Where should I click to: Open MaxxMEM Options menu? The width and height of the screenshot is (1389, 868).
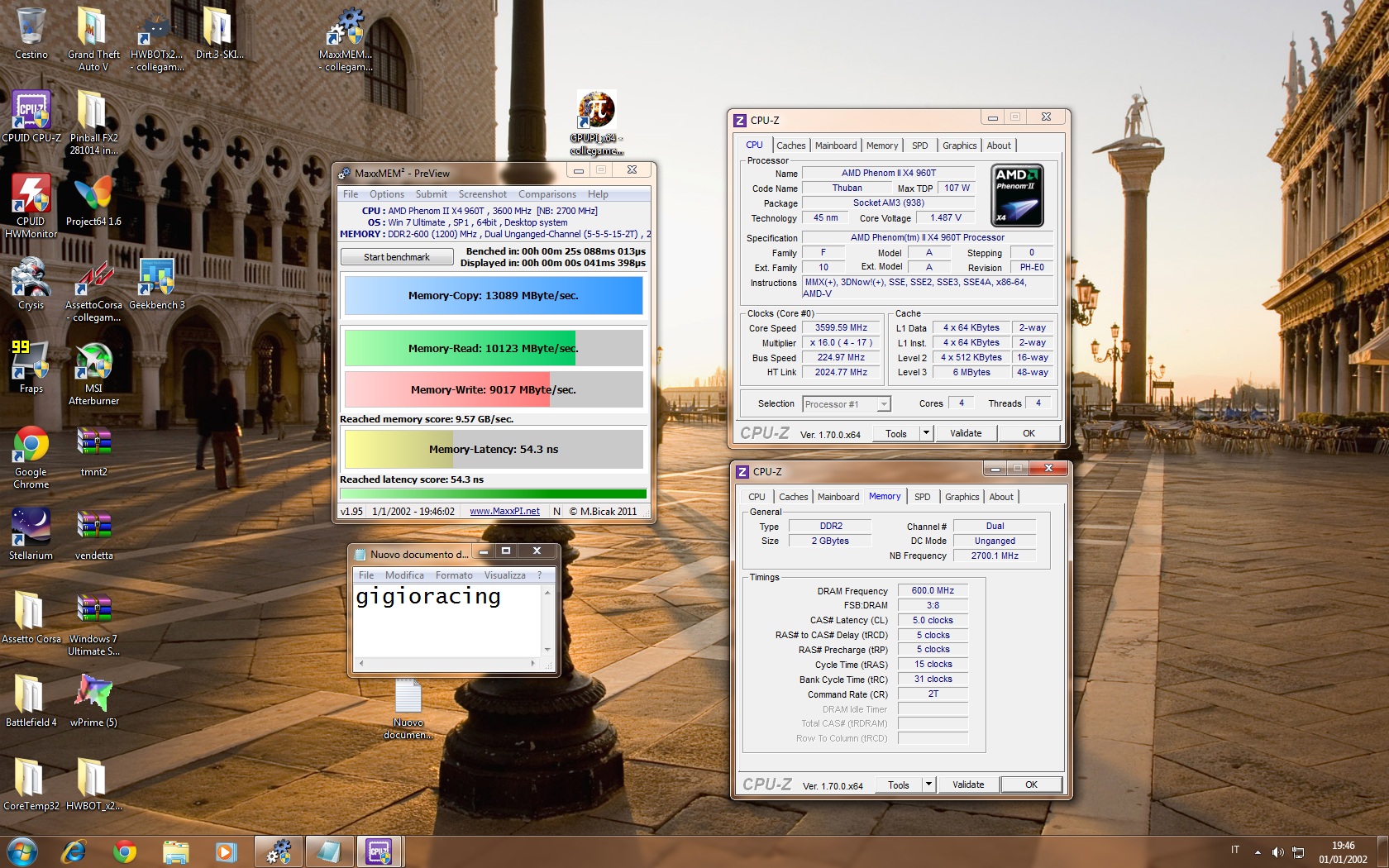click(387, 194)
